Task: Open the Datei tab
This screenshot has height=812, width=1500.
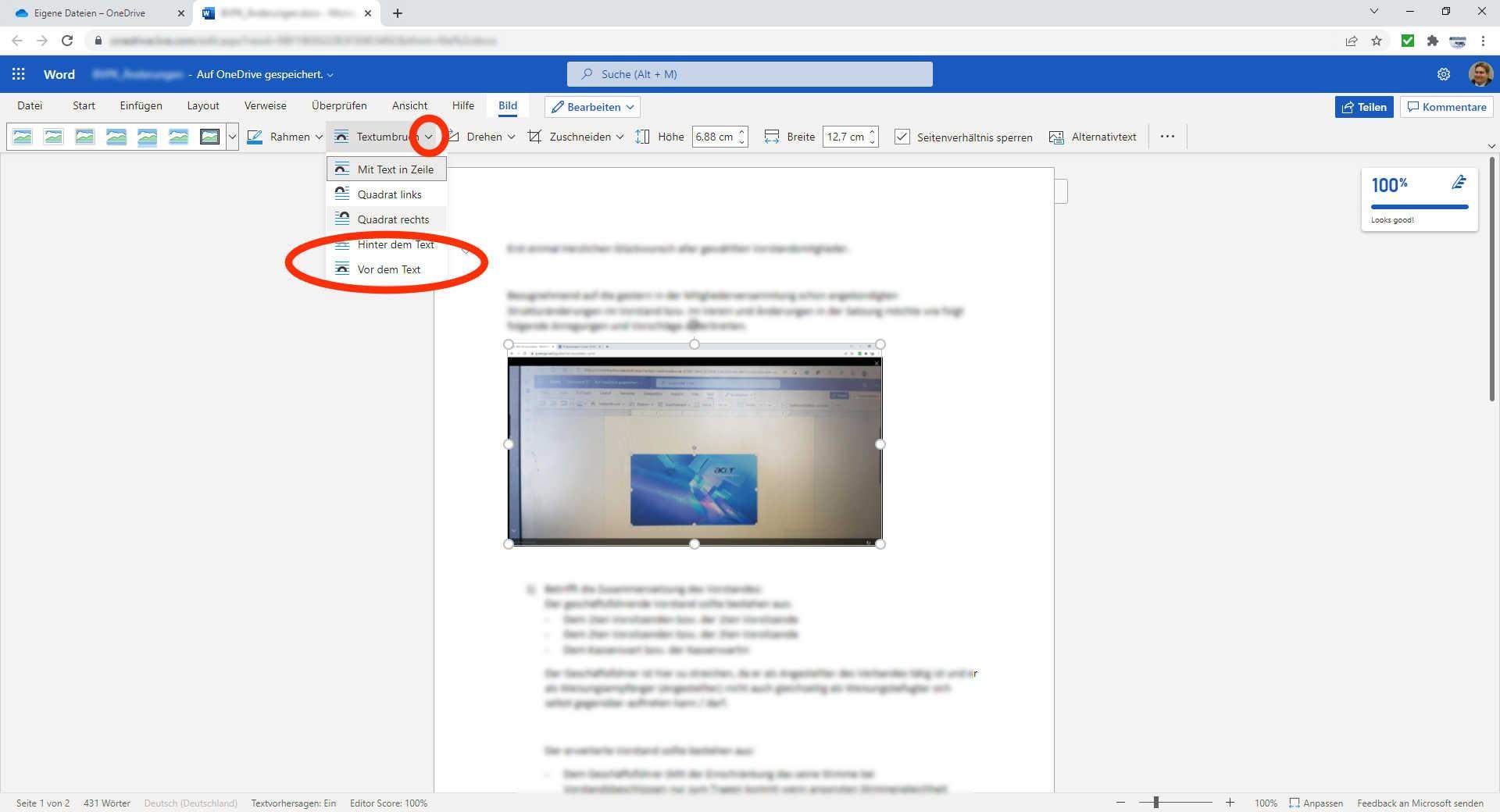Action: point(30,105)
